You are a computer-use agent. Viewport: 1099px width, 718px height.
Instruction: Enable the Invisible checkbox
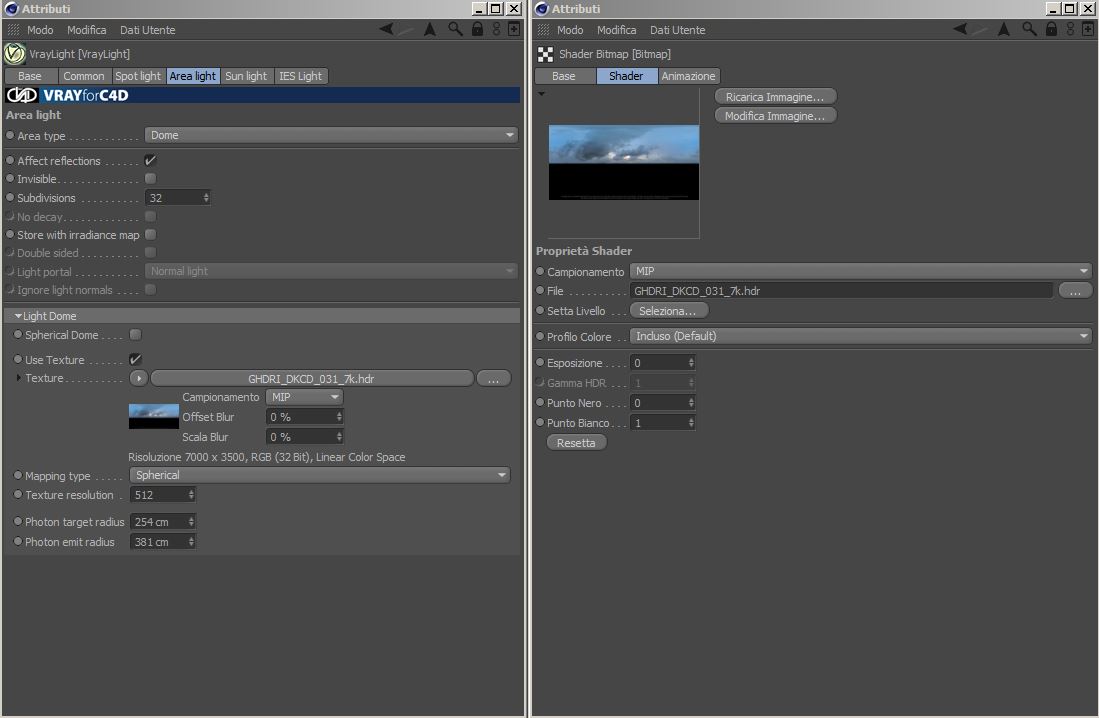(150, 179)
